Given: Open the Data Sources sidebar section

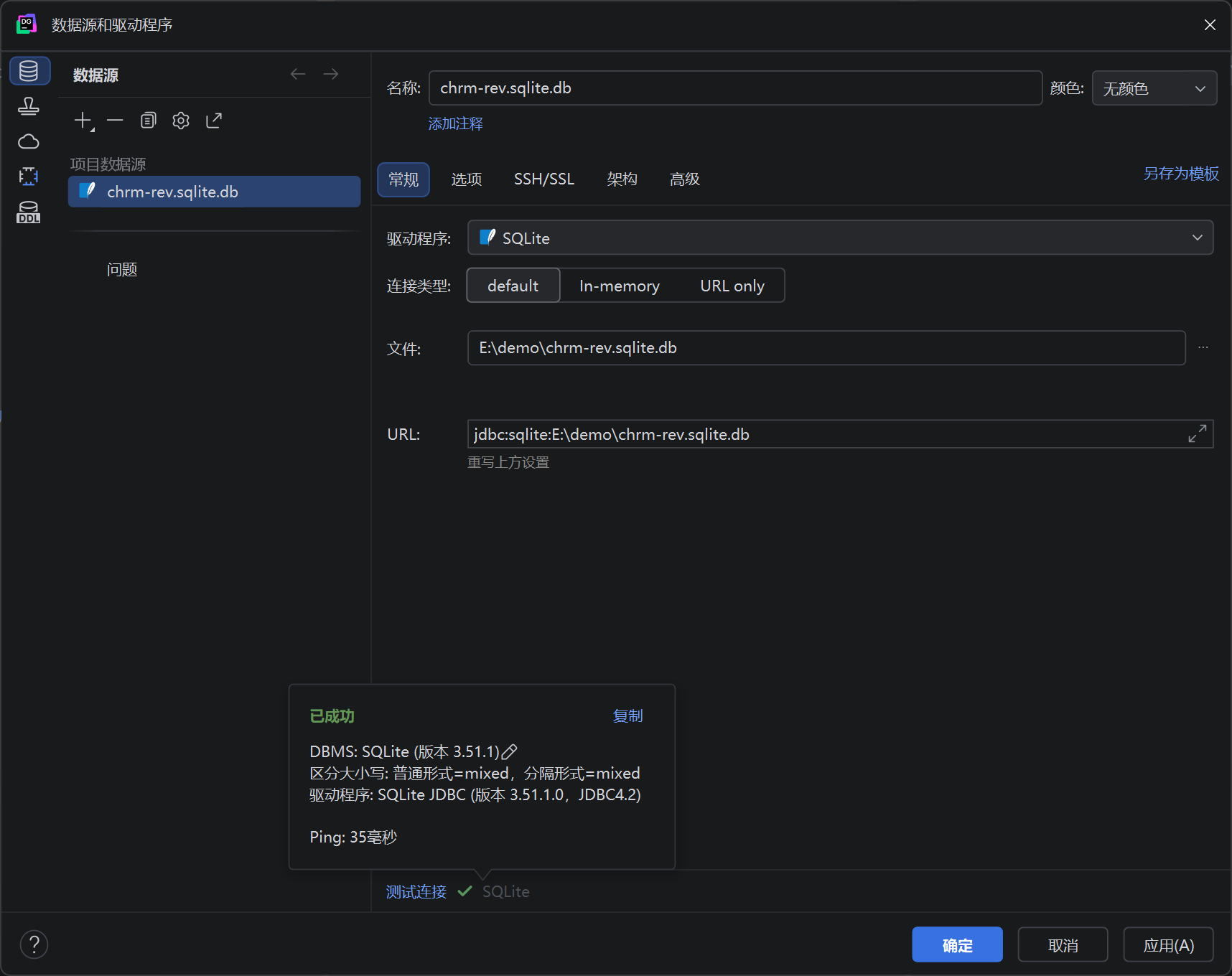Looking at the screenshot, I should pyautogui.click(x=29, y=71).
